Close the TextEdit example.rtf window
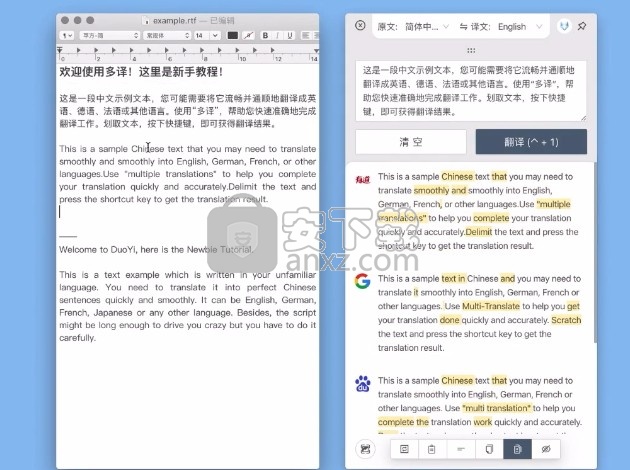The image size is (630, 470). coord(65,20)
